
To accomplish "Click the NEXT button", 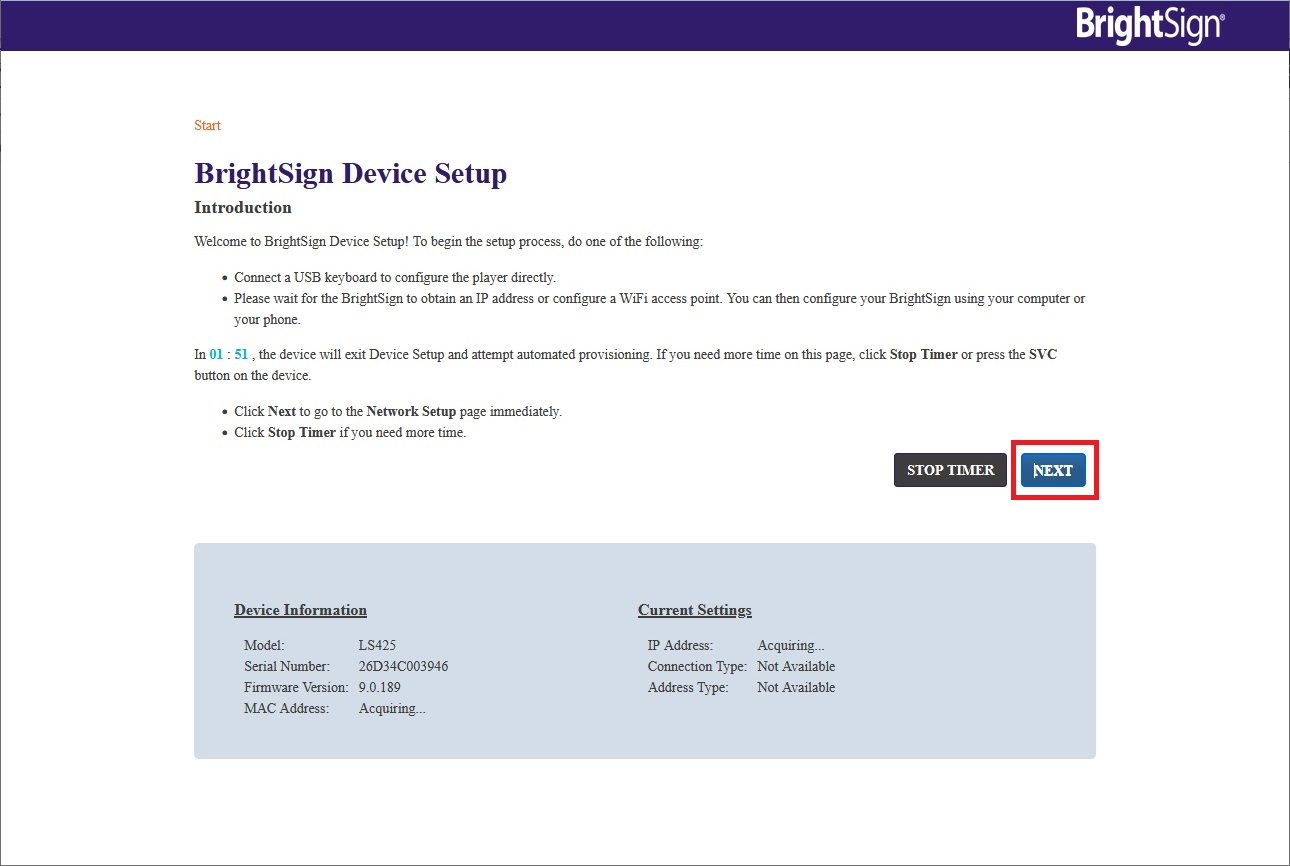I will pos(1053,470).
